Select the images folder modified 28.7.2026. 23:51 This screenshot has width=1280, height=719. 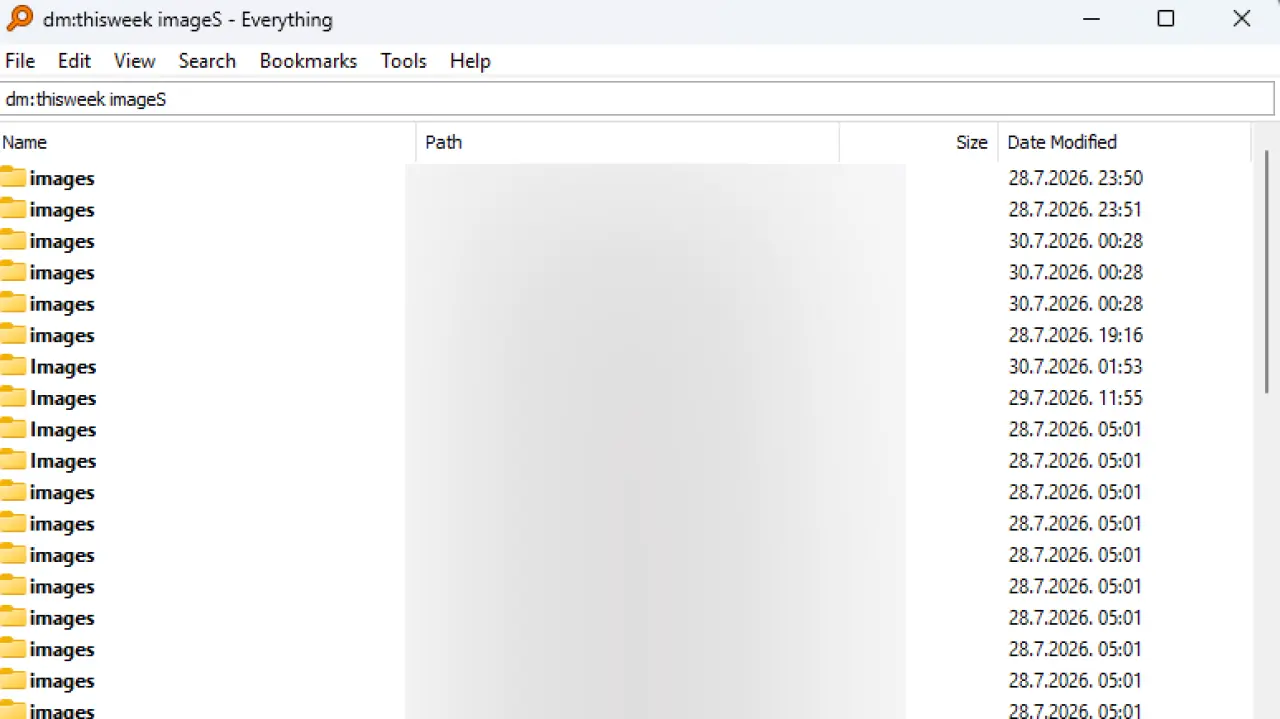(62, 210)
